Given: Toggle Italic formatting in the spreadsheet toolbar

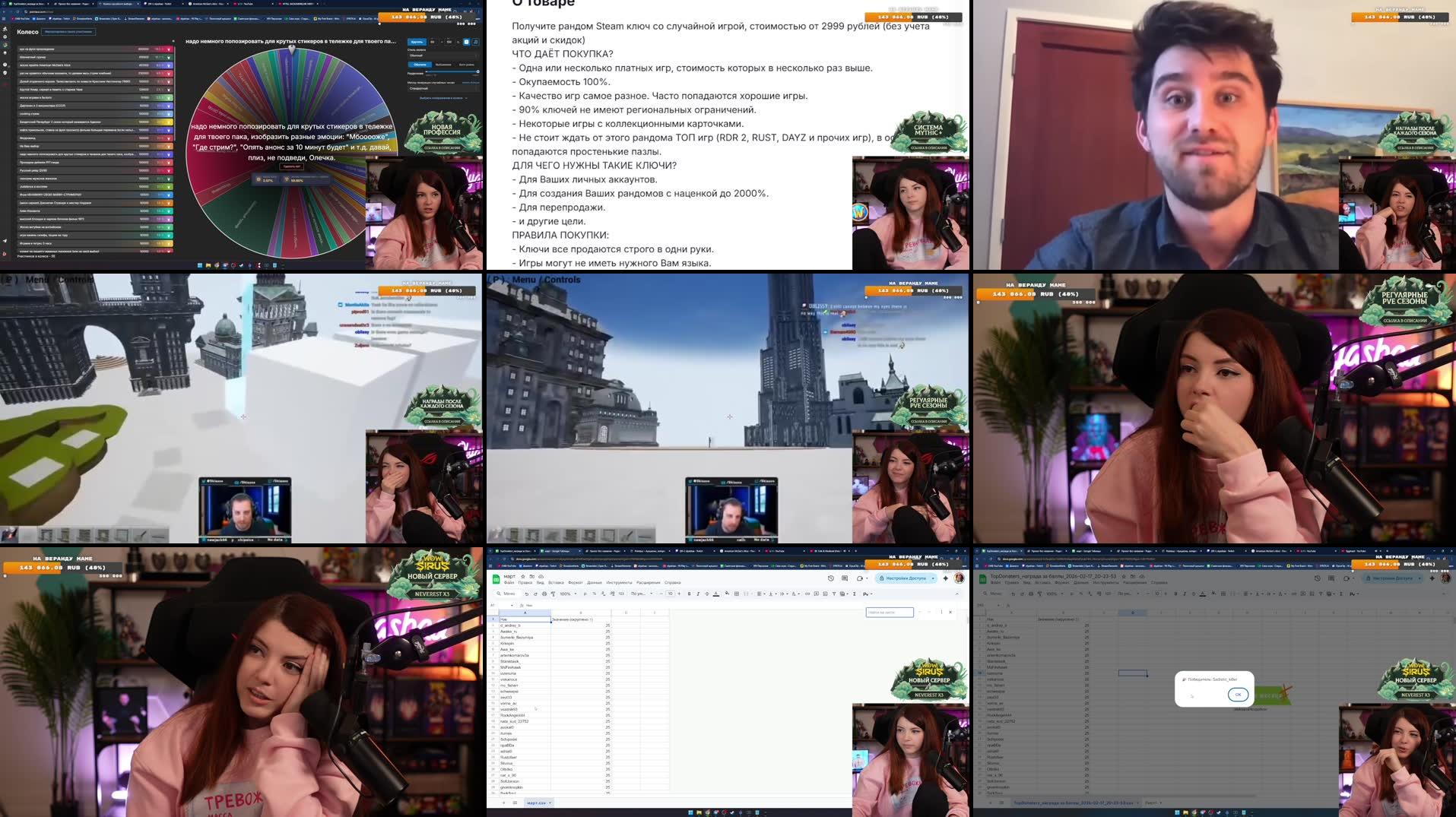Looking at the screenshot, I should pos(698,594).
